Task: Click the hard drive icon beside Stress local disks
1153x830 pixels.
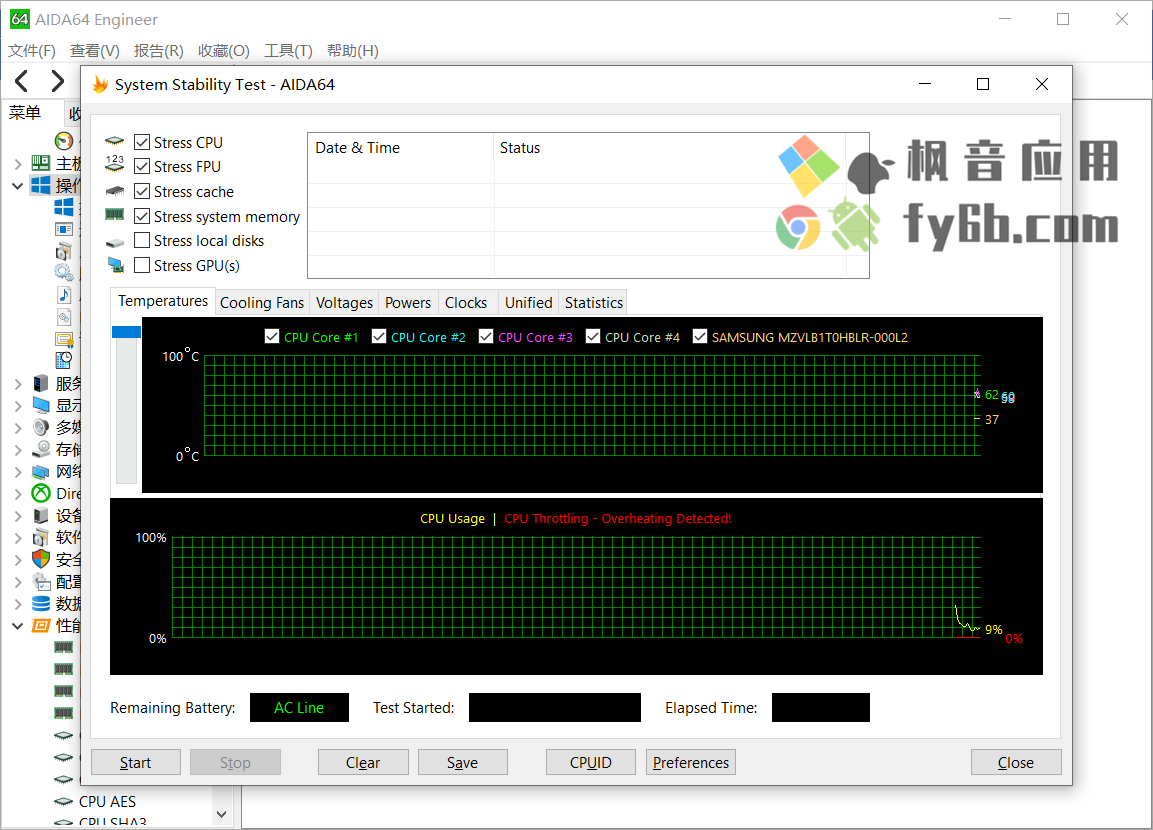Action: point(115,243)
